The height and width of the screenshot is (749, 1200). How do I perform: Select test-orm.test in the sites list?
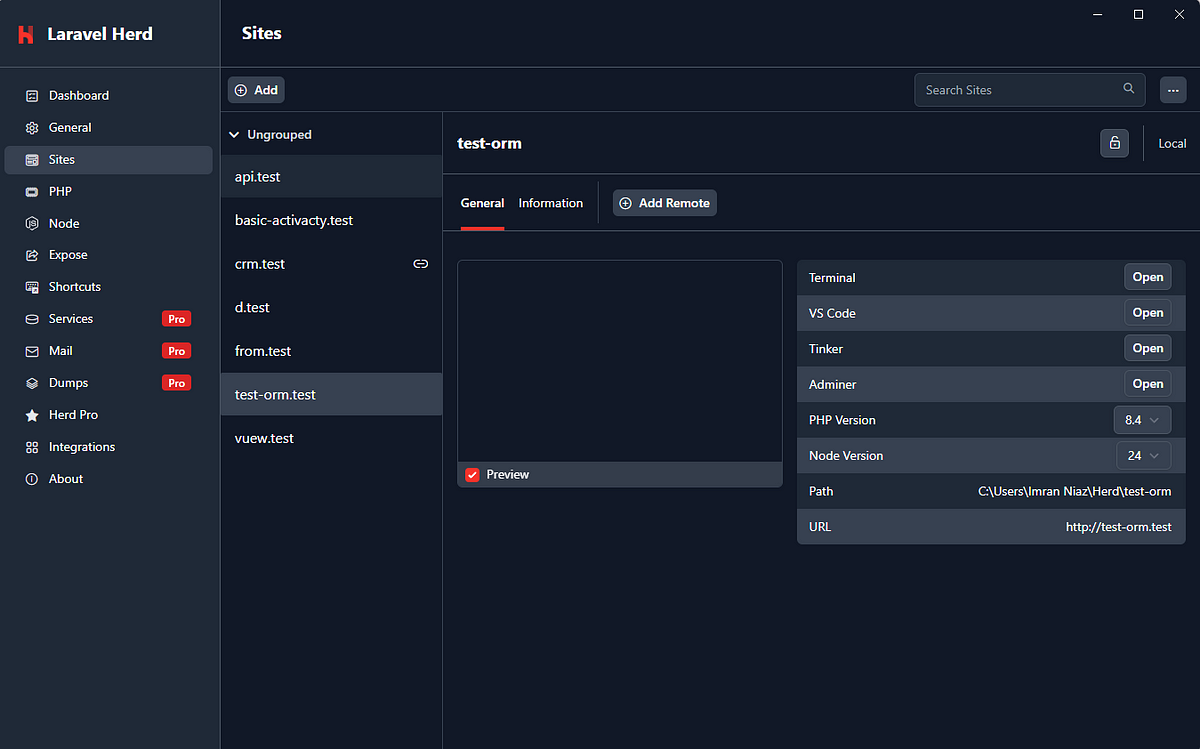click(331, 394)
